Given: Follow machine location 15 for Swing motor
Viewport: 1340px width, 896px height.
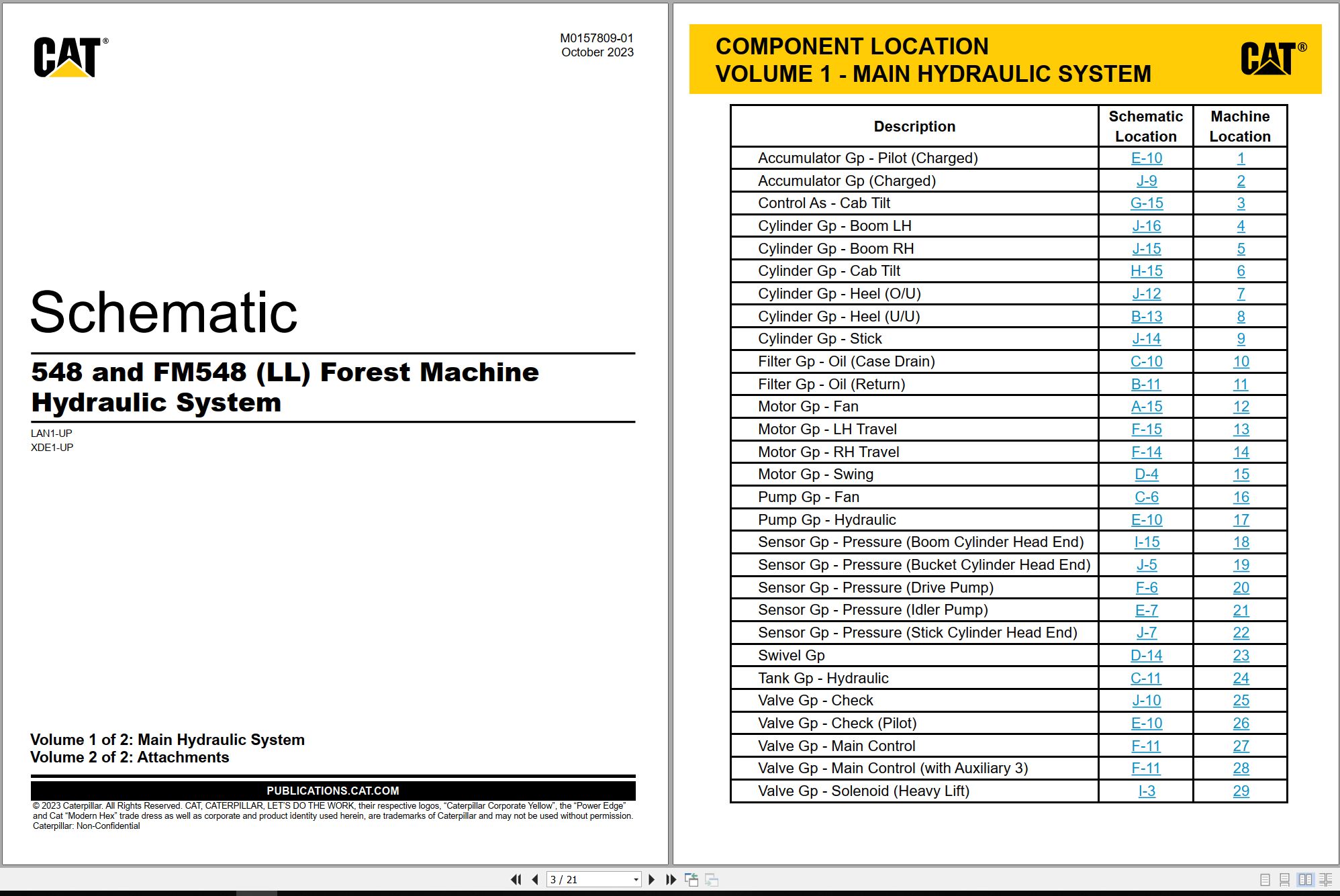Looking at the screenshot, I should 1241,475.
